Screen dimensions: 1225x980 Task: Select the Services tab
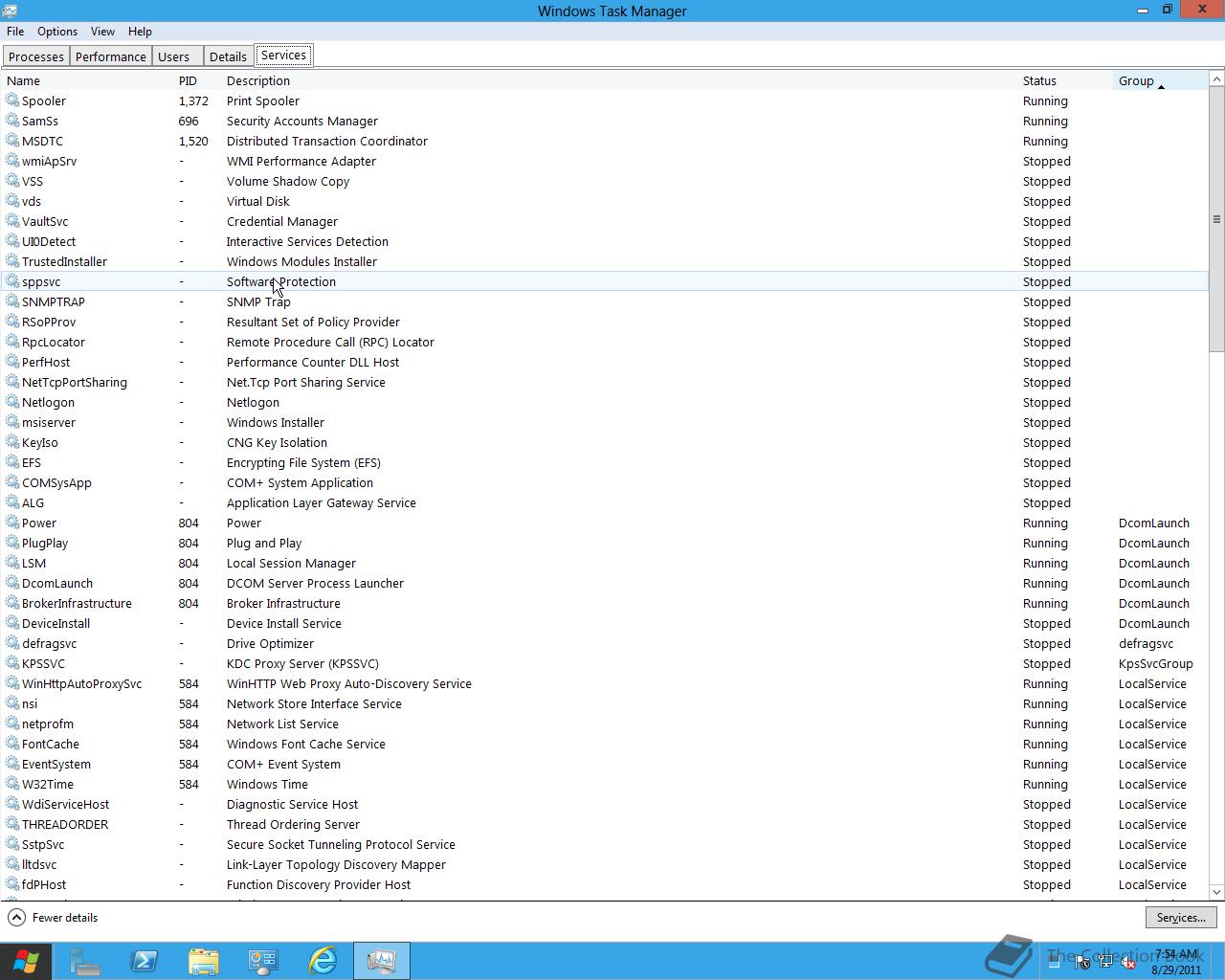pyautogui.click(x=283, y=56)
